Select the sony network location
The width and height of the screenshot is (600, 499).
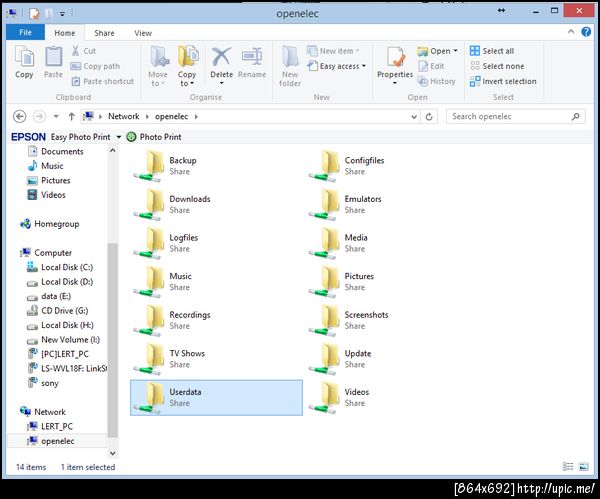point(50,383)
